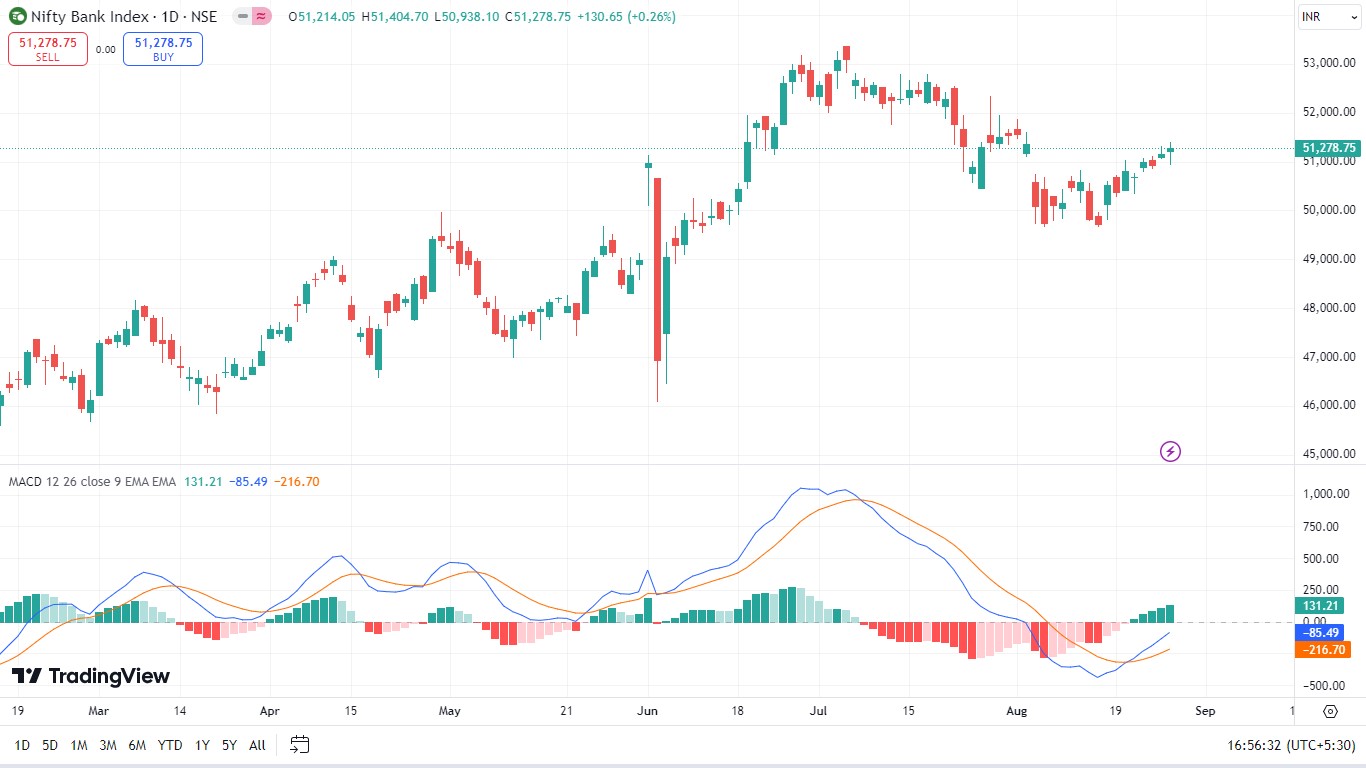Click the open value O51,214.05
The height and width of the screenshot is (768, 1366).
[321, 17]
